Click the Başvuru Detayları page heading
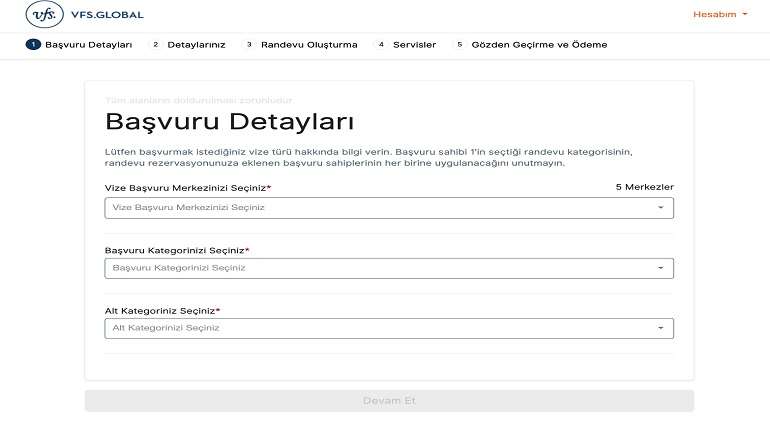The width and height of the screenshot is (770, 433). [229, 121]
